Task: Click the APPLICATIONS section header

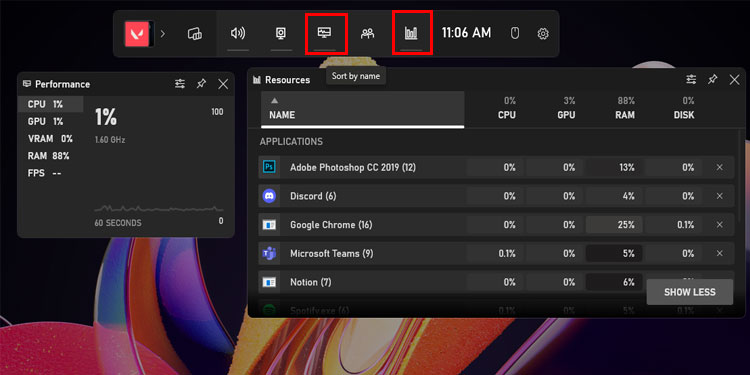Action: pyautogui.click(x=291, y=142)
